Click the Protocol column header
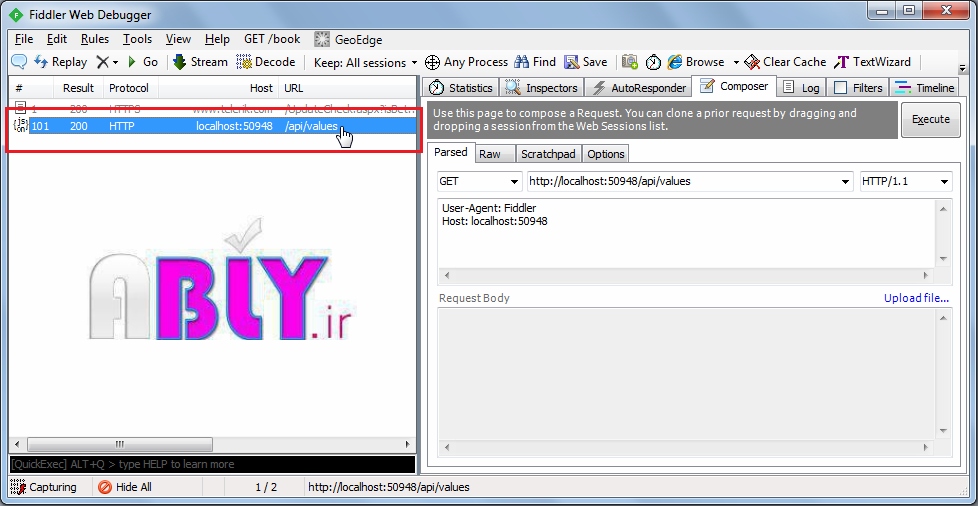The height and width of the screenshot is (506, 978). (129, 88)
